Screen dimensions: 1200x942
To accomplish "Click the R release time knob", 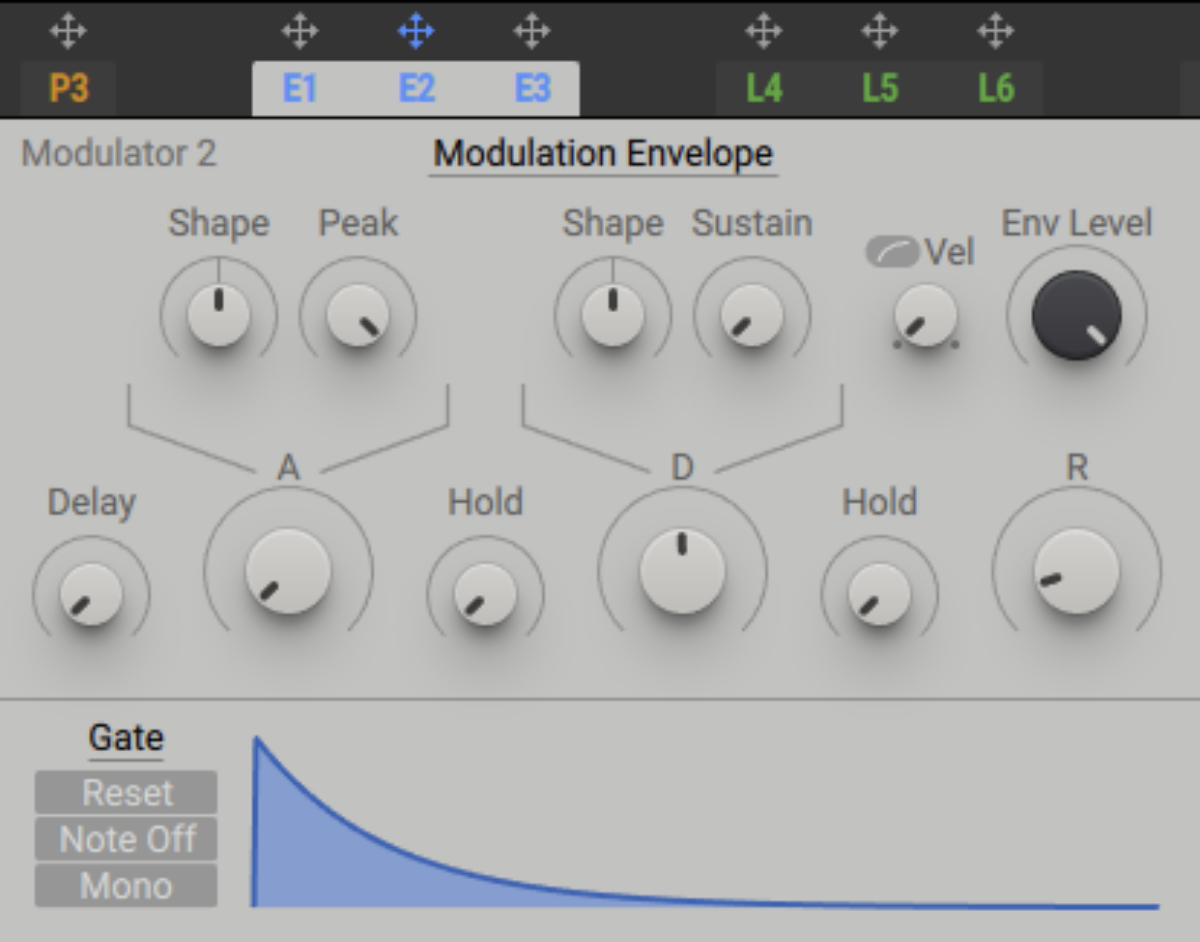I will [1077, 572].
